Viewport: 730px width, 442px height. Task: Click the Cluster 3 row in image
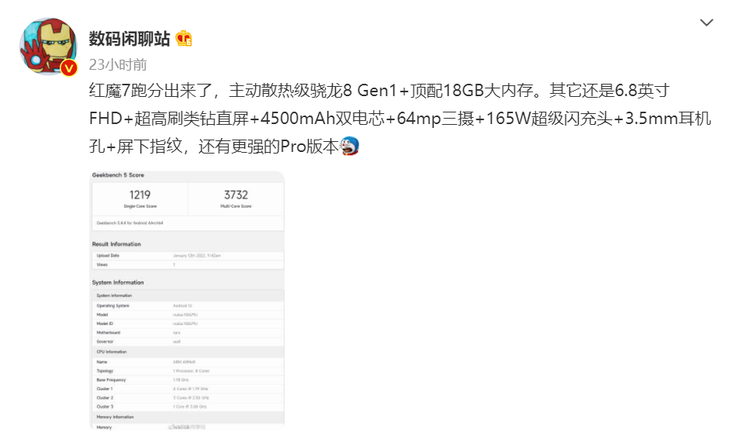tap(188, 407)
